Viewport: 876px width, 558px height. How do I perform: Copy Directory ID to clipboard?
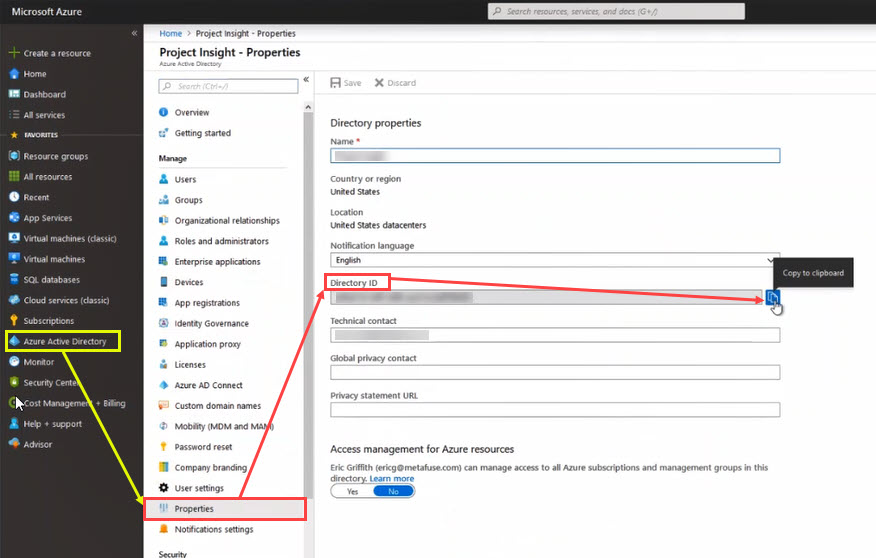tap(772, 298)
